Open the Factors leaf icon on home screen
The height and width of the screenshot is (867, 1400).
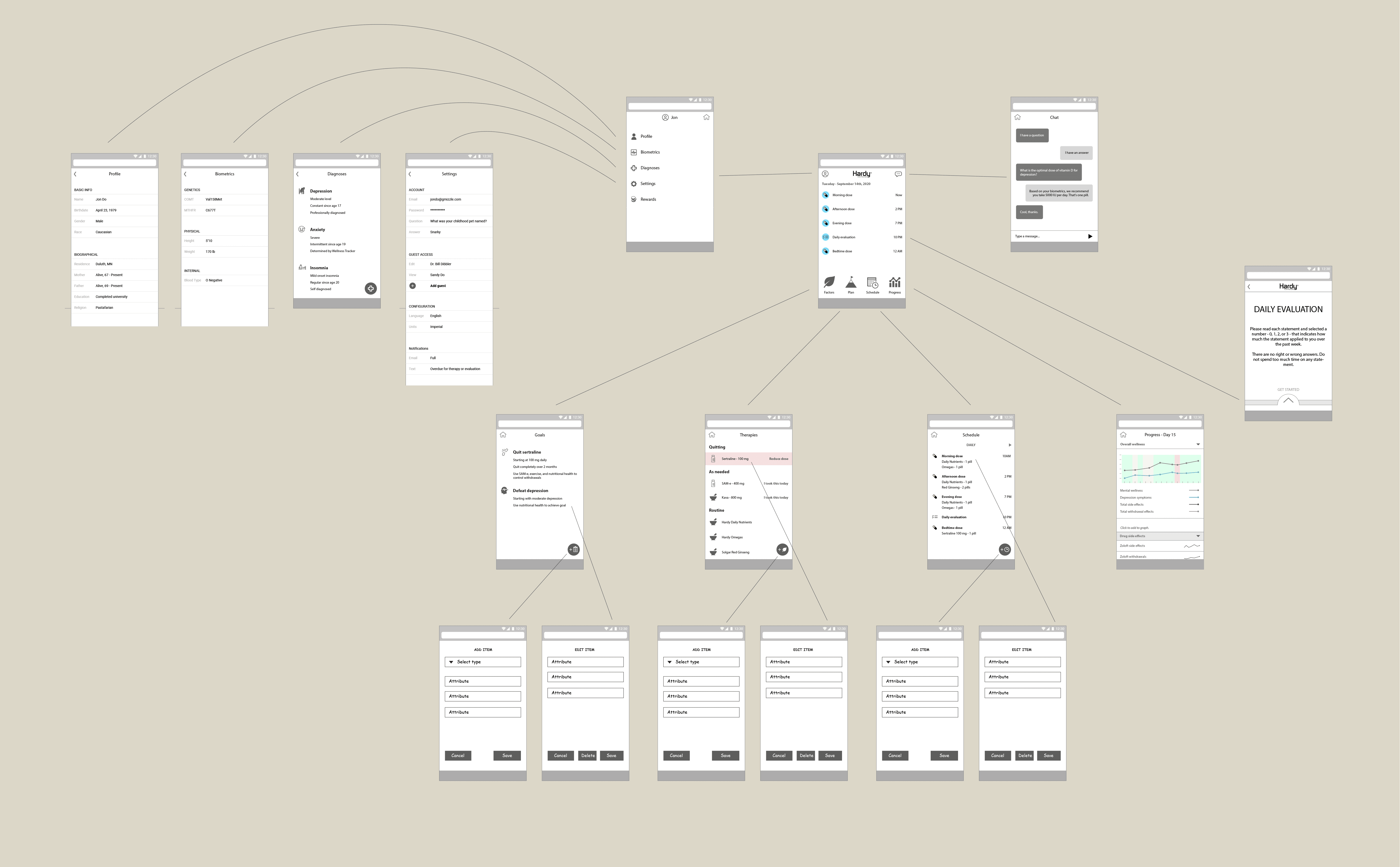(x=829, y=282)
